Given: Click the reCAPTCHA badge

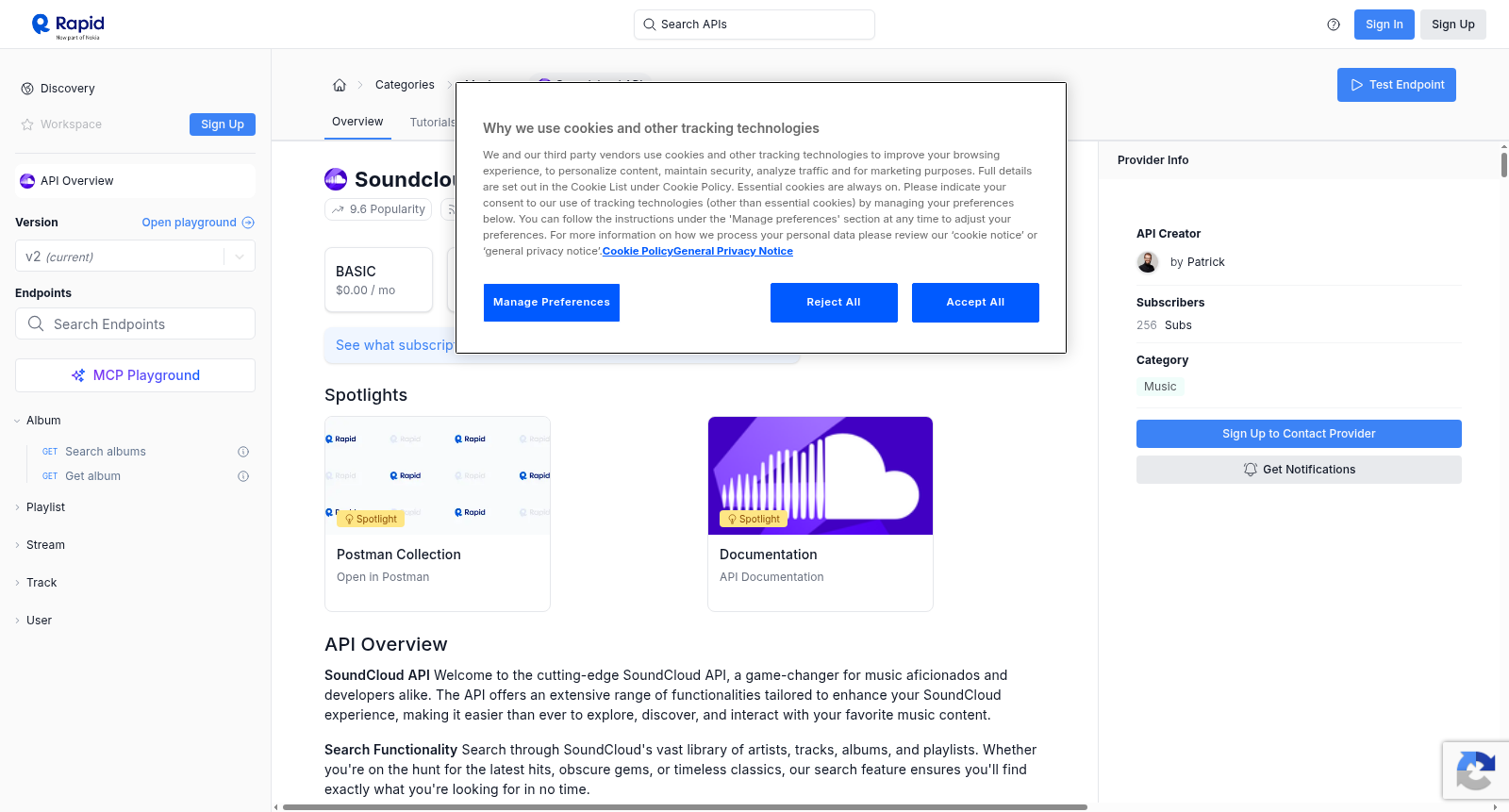Looking at the screenshot, I should tap(1475, 771).
